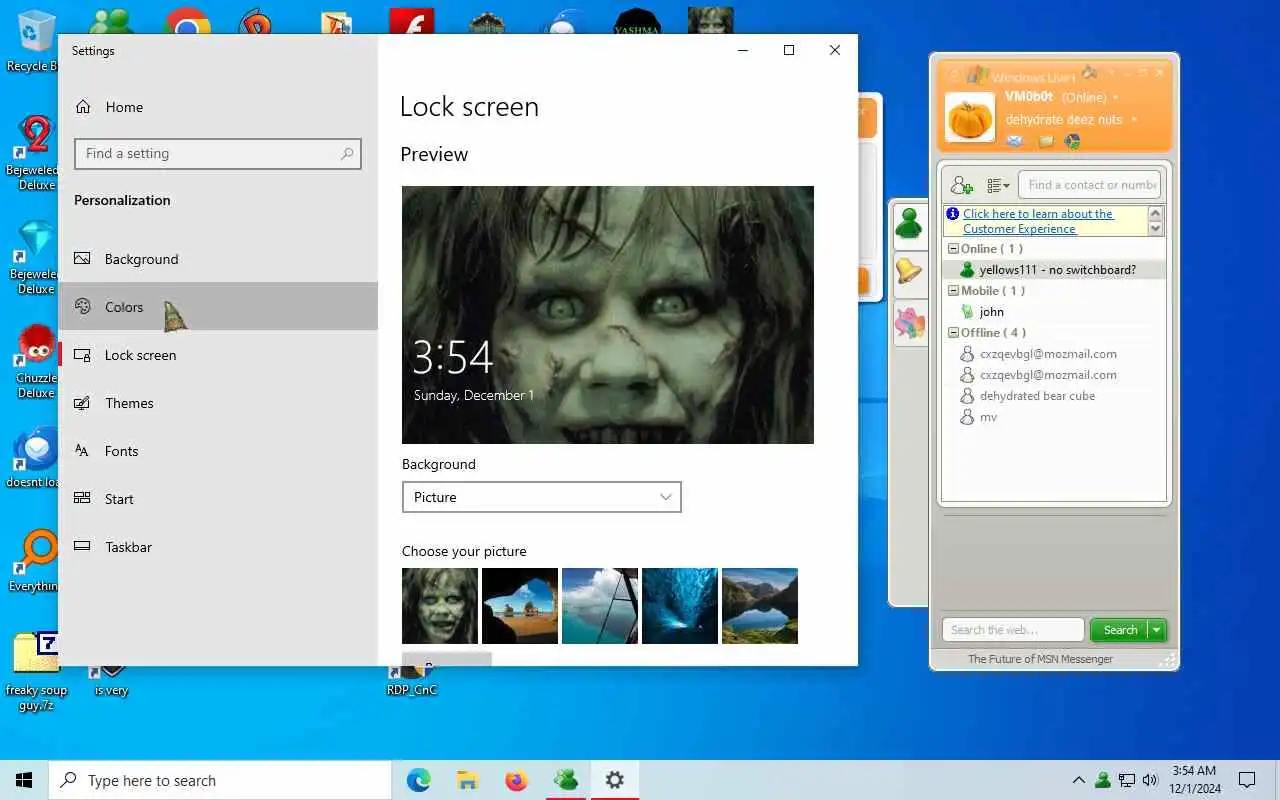The width and height of the screenshot is (1280, 800).
Task: Choose the airplane wing sky thumbnail
Action: [x=600, y=606]
